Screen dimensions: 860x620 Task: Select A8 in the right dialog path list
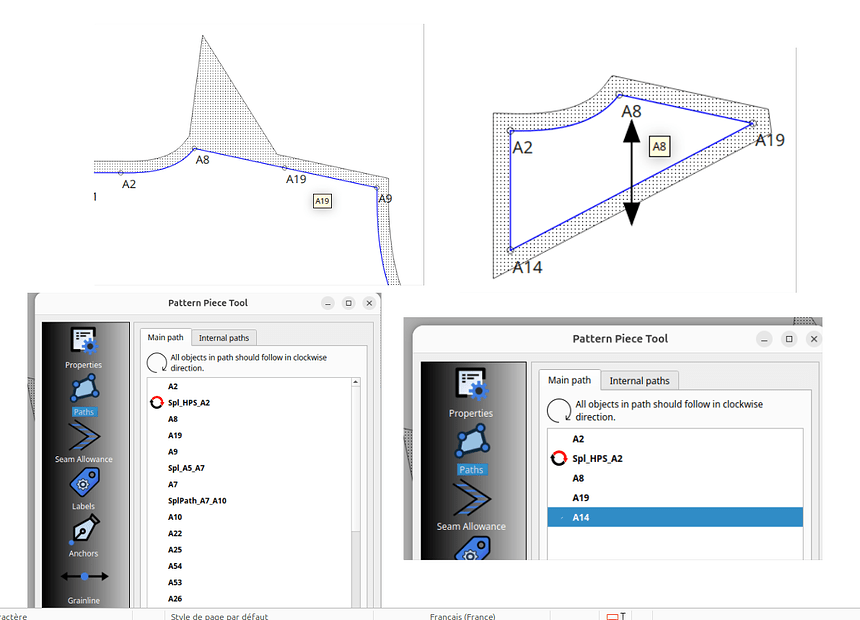coord(578,478)
